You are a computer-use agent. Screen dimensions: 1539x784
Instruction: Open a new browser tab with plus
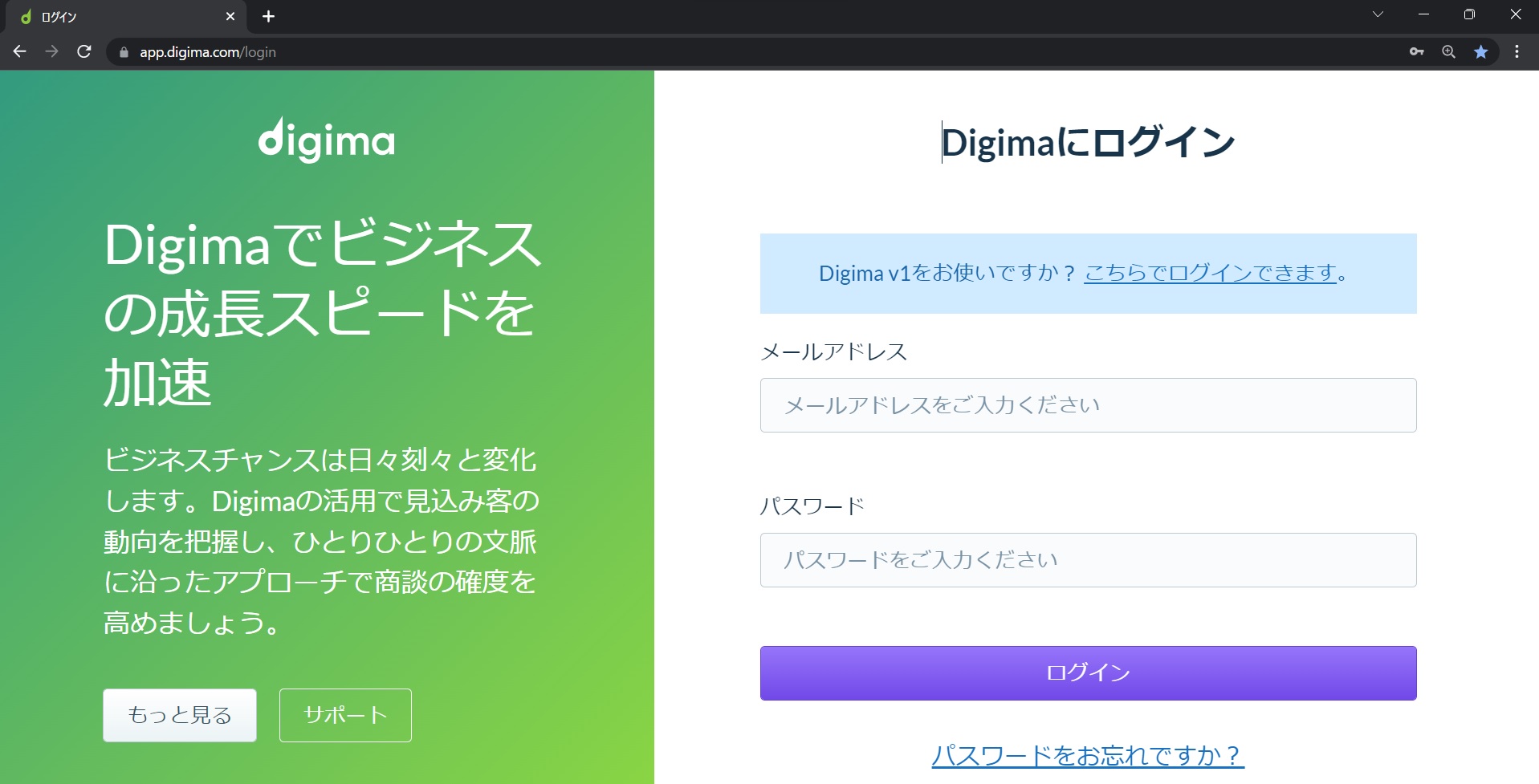tap(269, 16)
